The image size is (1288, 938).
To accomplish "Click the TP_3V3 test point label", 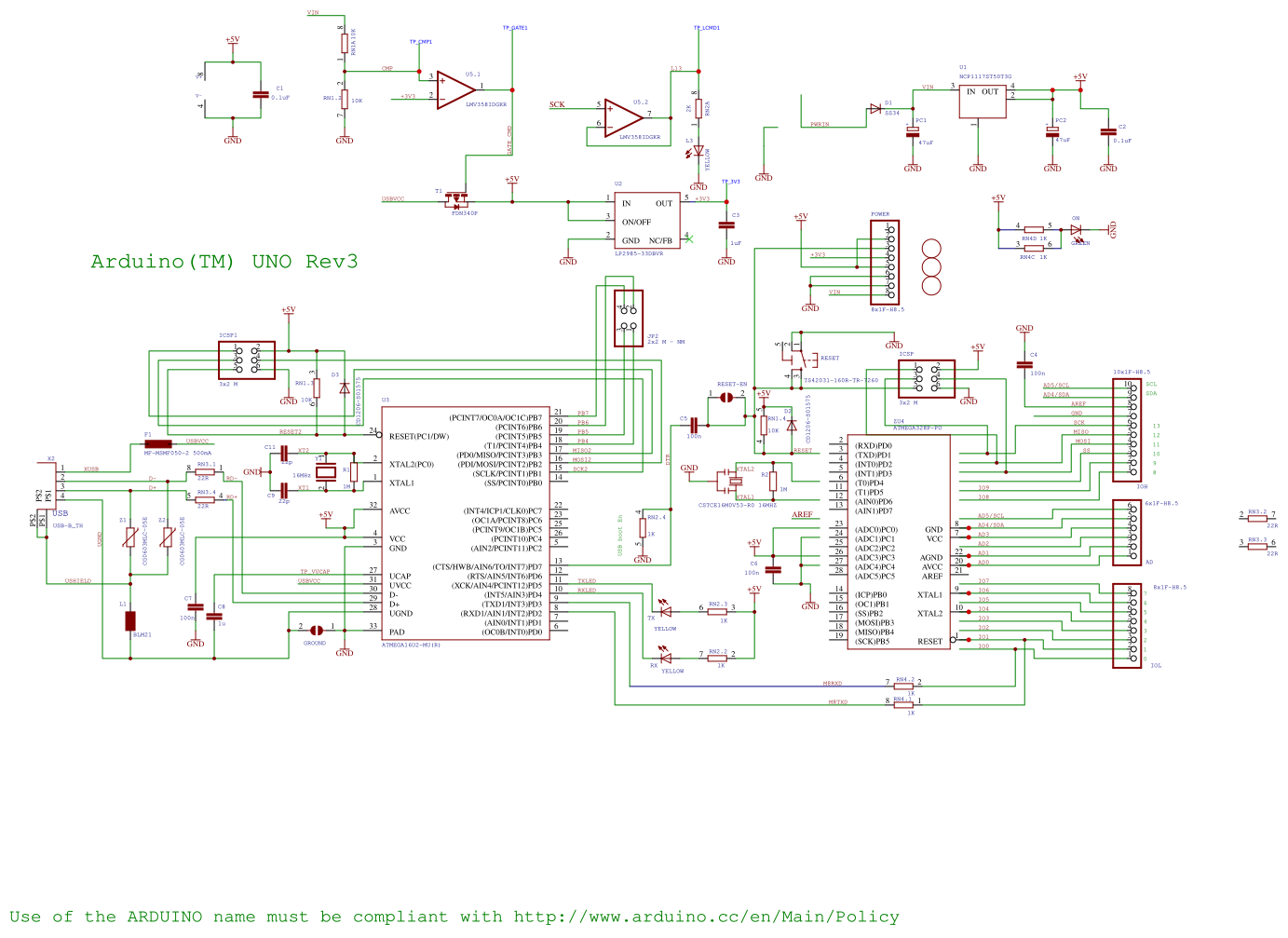I will coord(731,182).
